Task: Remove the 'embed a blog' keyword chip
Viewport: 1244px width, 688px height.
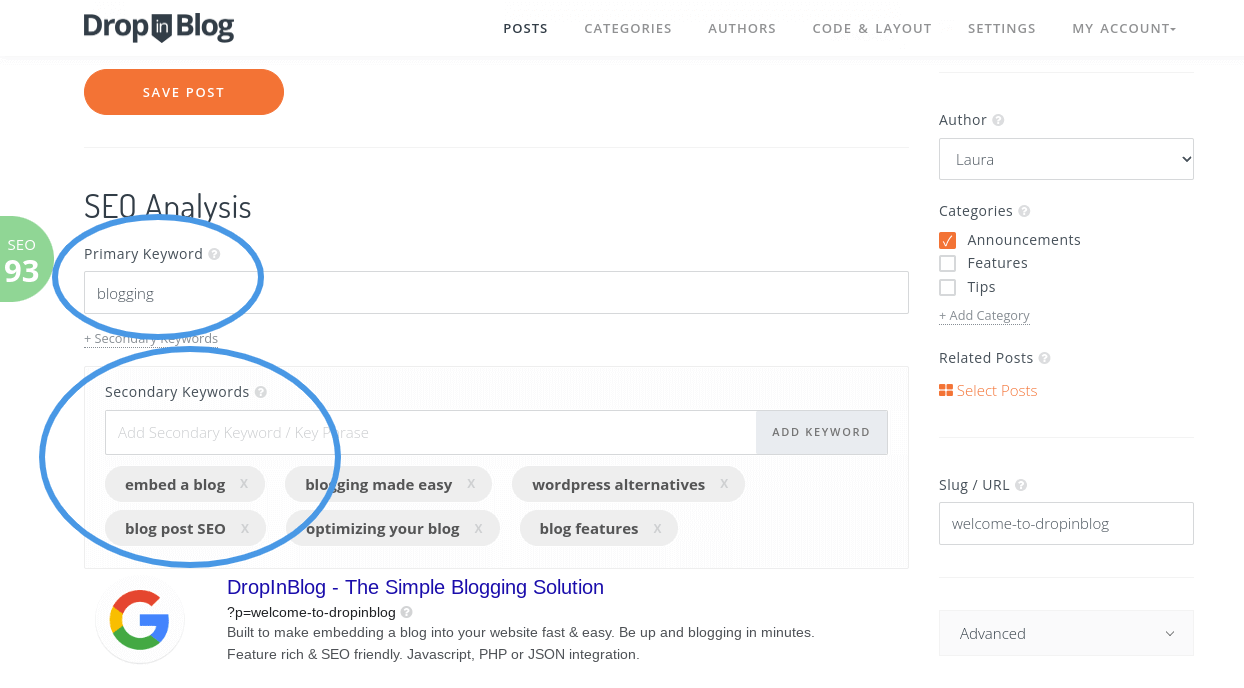Action: [242, 484]
